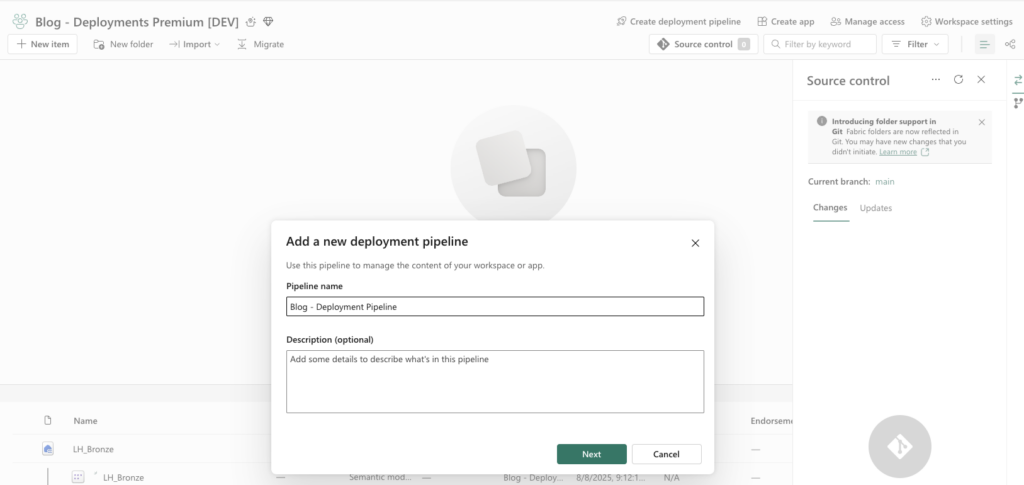The width and height of the screenshot is (1024, 485).
Task: Click the premium diamond icon beside workspace title
Action: (268, 22)
